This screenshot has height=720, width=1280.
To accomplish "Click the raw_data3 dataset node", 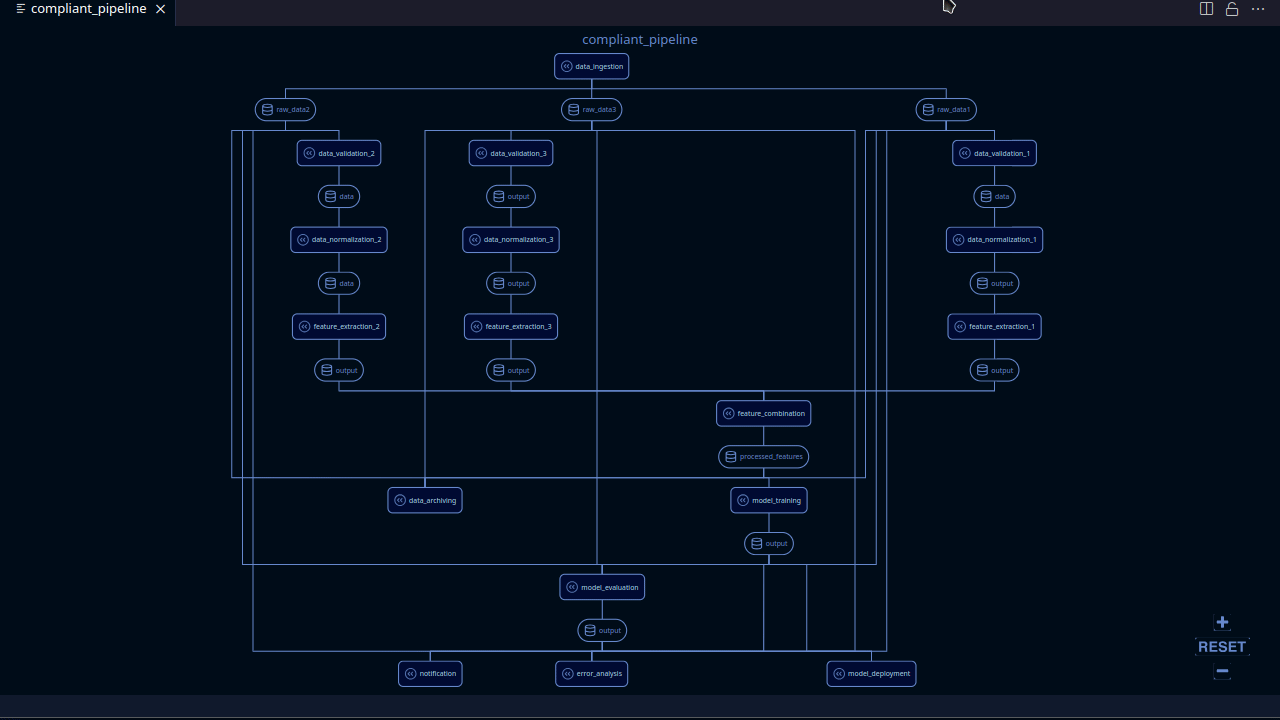I will [x=591, y=109].
